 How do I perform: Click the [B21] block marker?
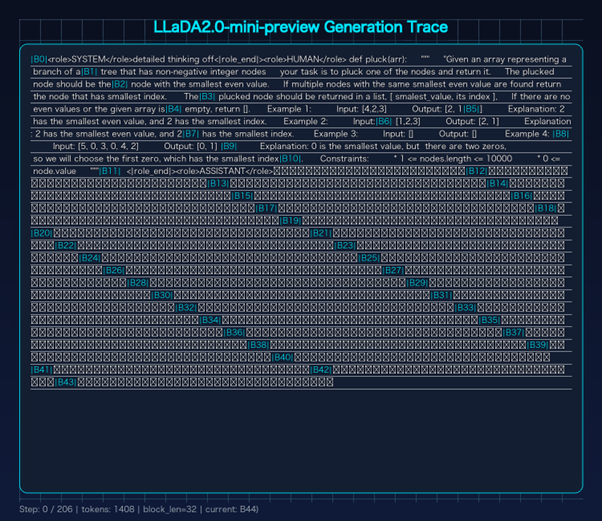(321, 233)
